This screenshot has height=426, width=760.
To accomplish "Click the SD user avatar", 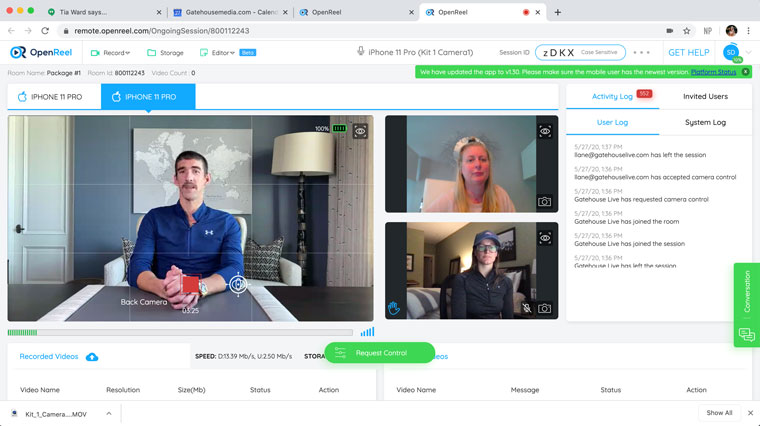I will pos(731,52).
